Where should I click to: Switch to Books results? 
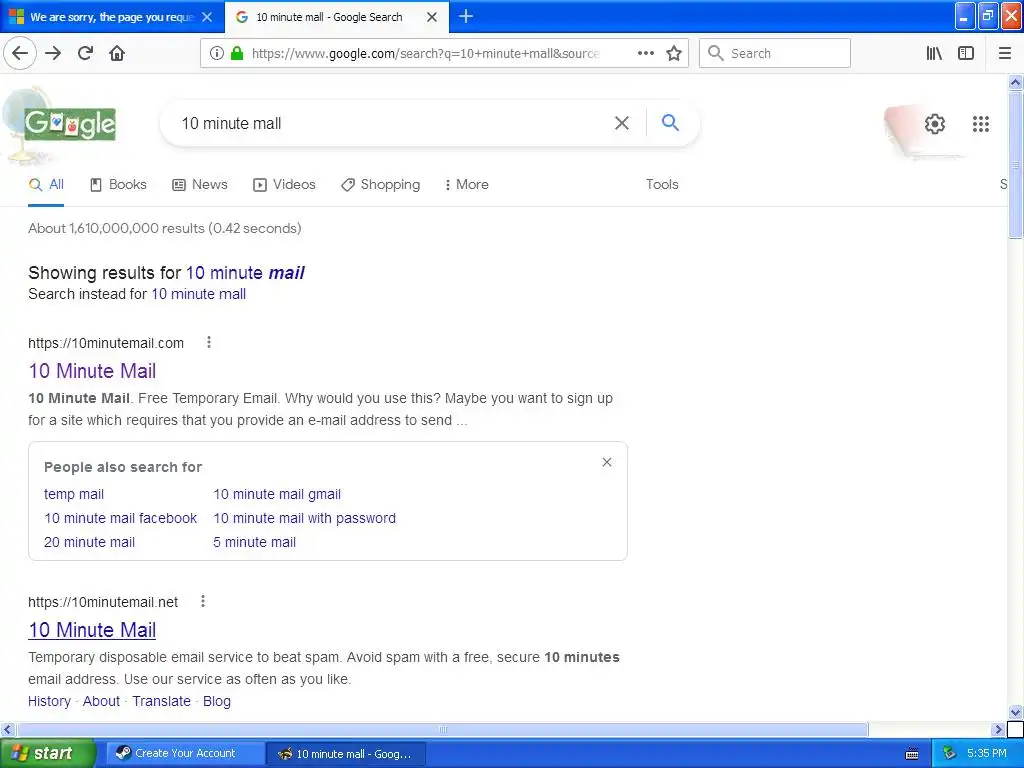(118, 185)
